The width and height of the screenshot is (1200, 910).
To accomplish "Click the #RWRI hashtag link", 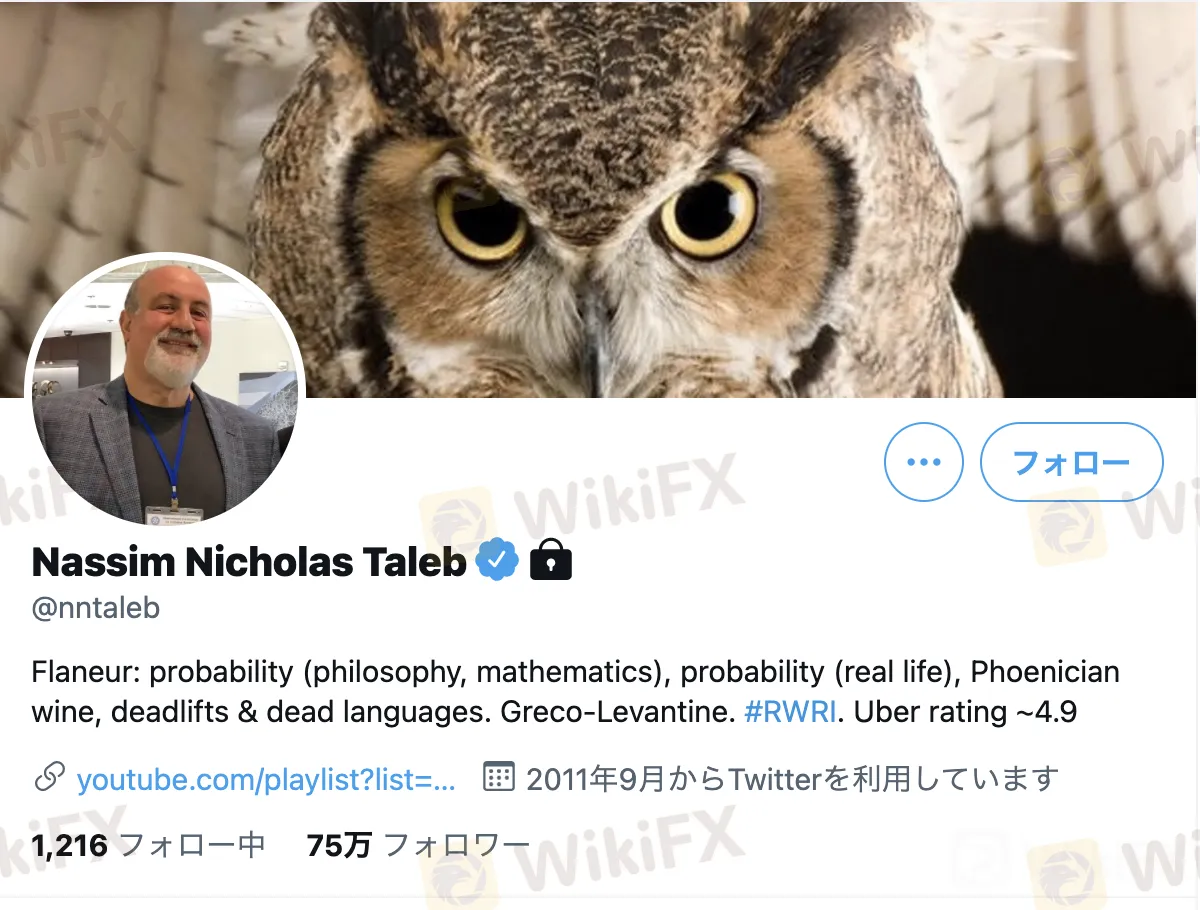I will pos(790,712).
